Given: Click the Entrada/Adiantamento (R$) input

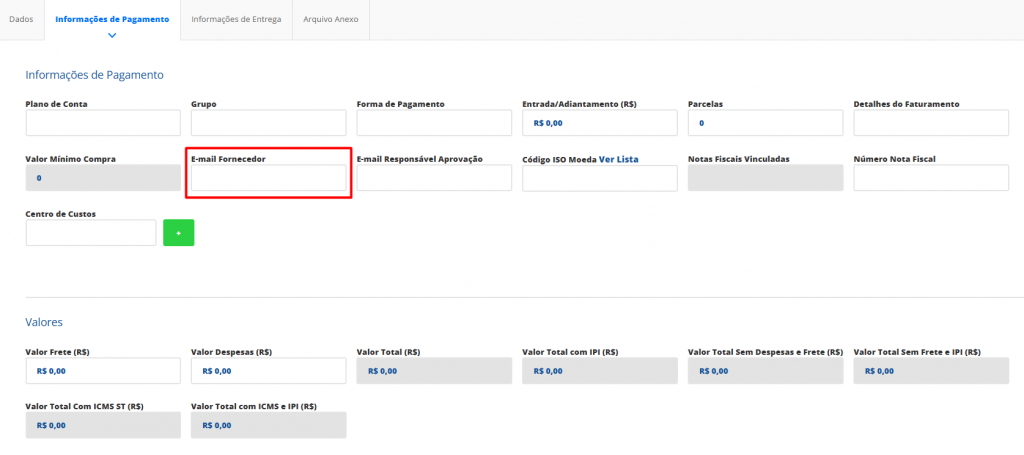Looking at the screenshot, I should (600, 123).
